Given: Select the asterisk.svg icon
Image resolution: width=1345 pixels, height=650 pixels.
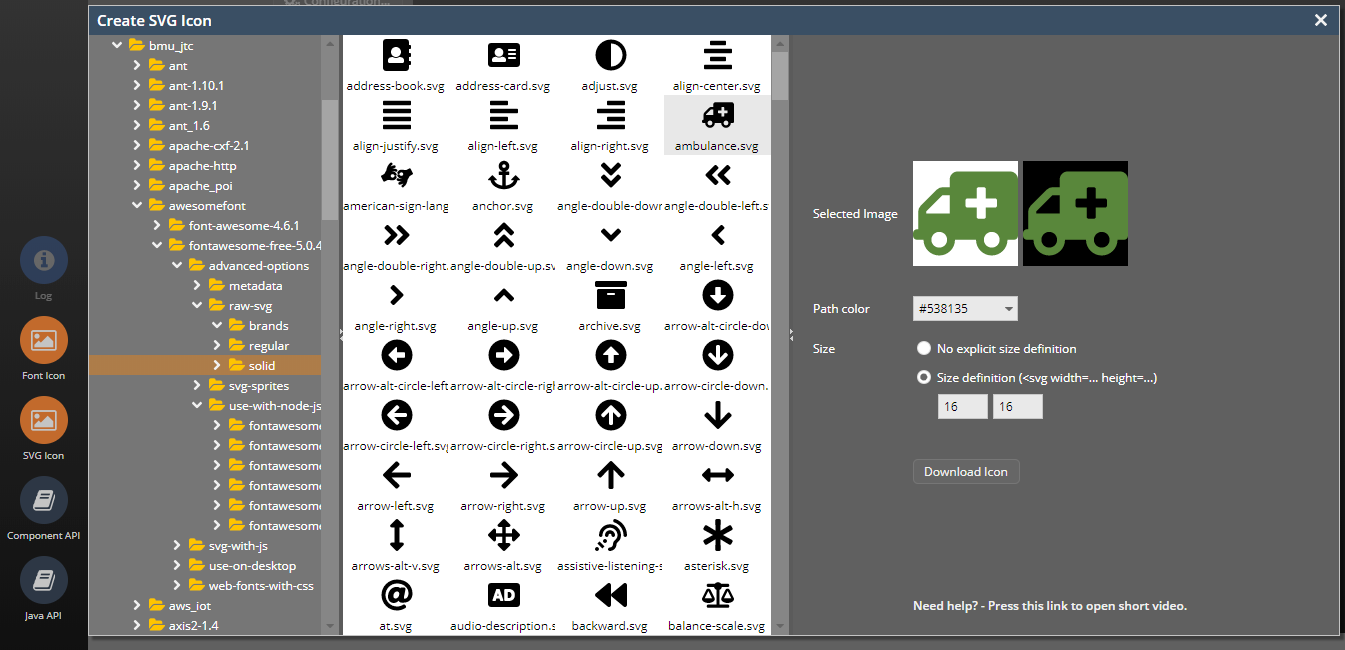Looking at the screenshot, I should point(717,536).
